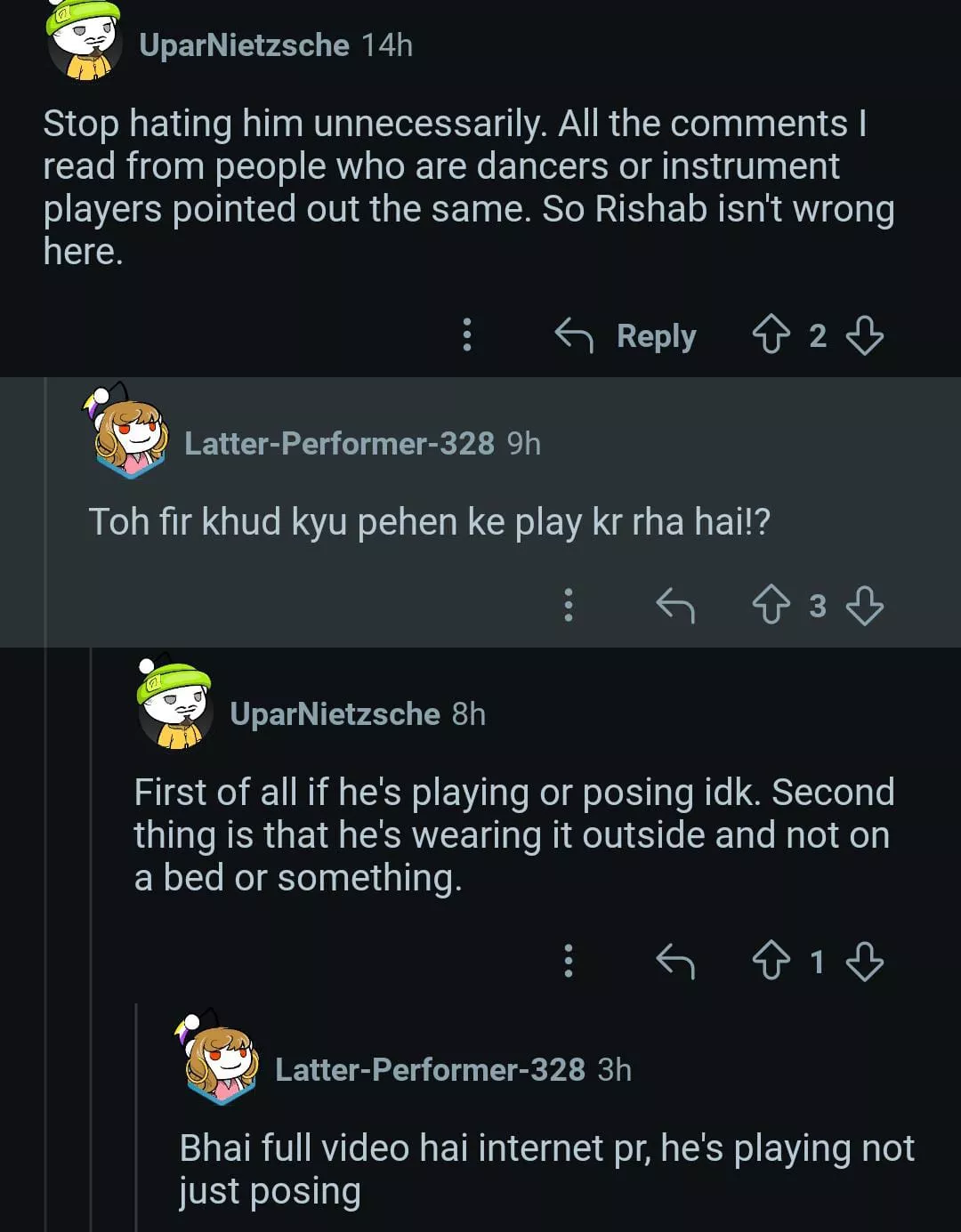This screenshot has width=961, height=1232.
Task: Downvote UparNietzsche's 'Stop hating him' comment
Action: [x=864, y=336]
